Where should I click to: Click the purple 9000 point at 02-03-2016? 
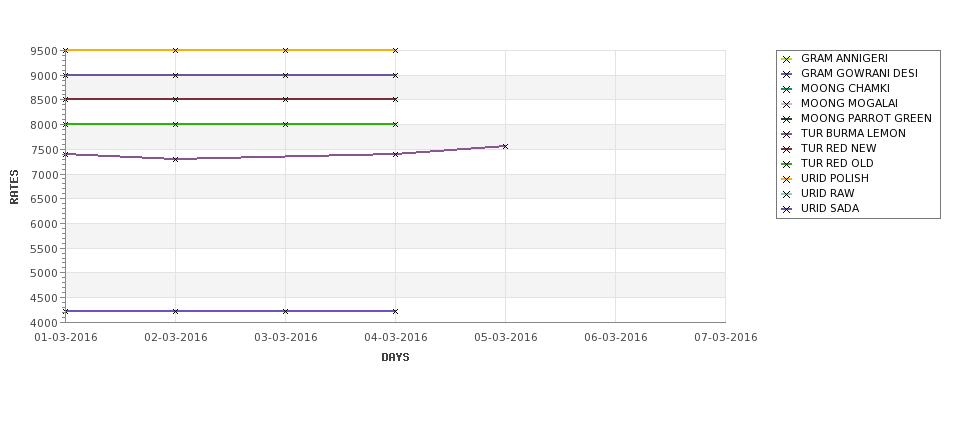pos(175,75)
